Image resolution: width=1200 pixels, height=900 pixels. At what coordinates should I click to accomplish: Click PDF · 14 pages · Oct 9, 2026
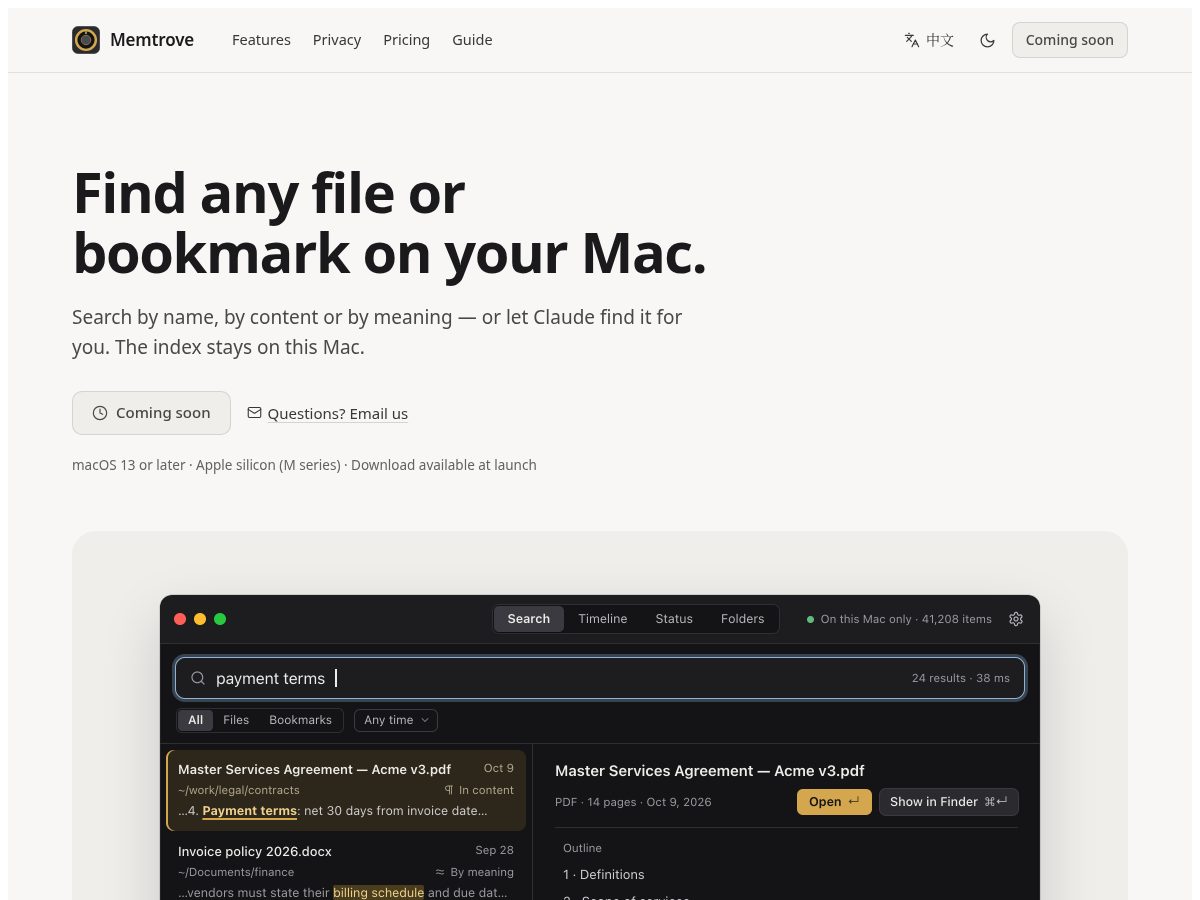point(633,802)
